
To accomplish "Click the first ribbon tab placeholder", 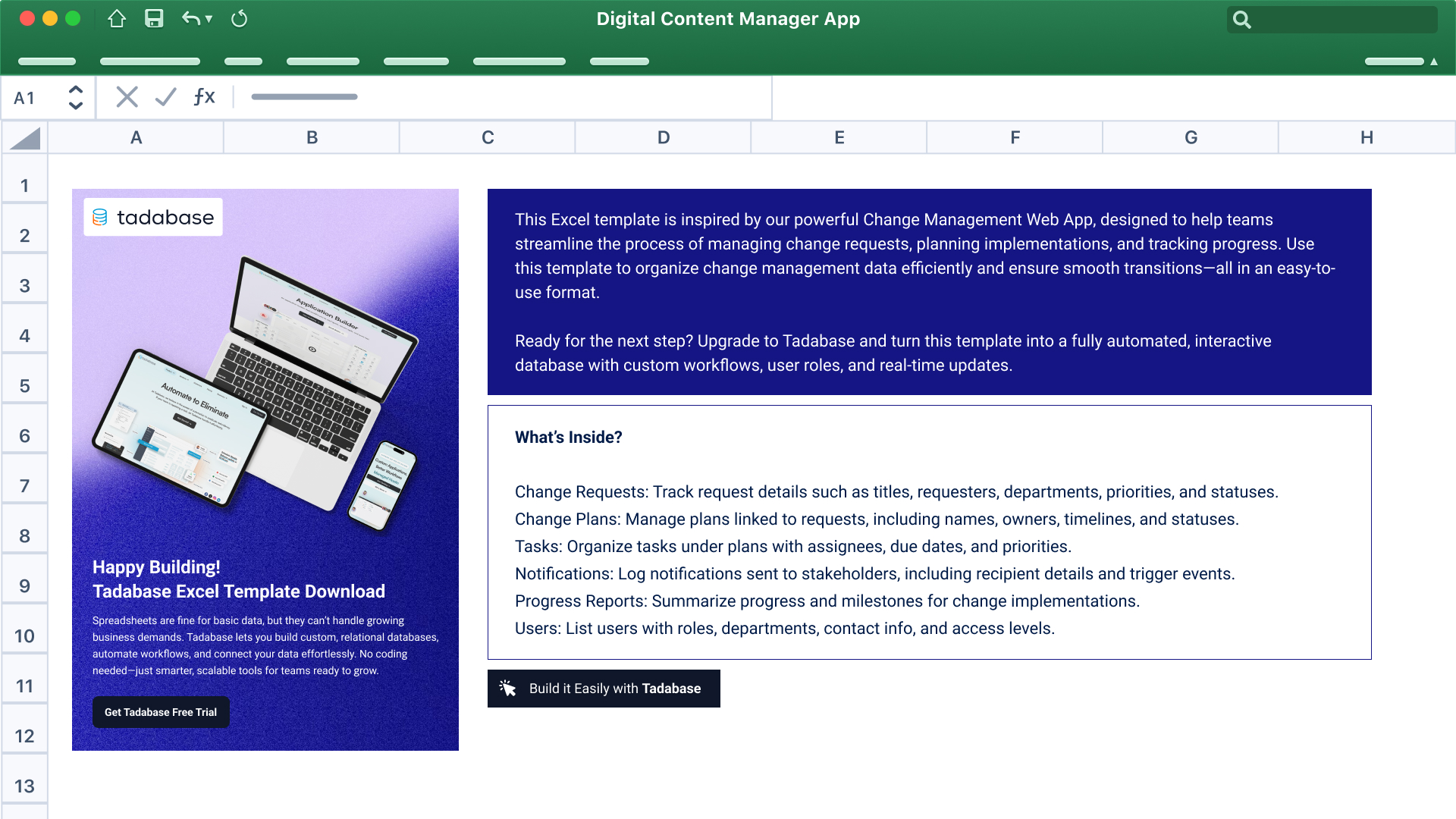I will pyautogui.click(x=47, y=61).
